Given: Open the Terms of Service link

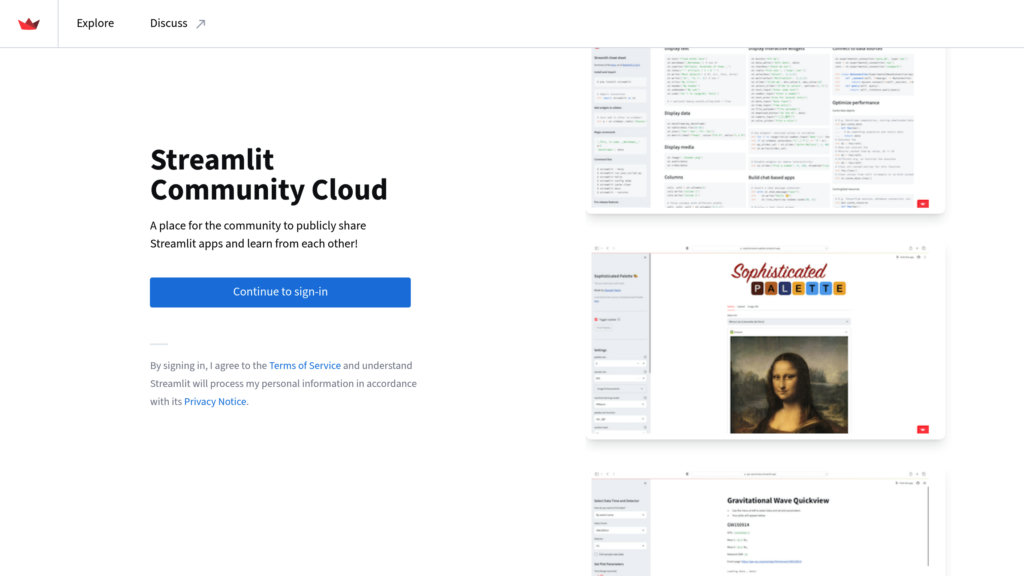Looking at the screenshot, I should 305,365.
